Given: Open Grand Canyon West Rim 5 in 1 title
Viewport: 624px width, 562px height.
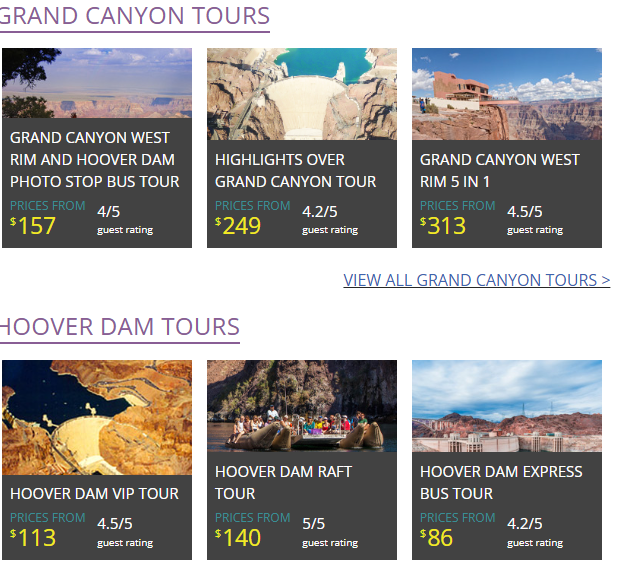Looking at the screenshot, I should pyautogui.click(x=500, y=170).
